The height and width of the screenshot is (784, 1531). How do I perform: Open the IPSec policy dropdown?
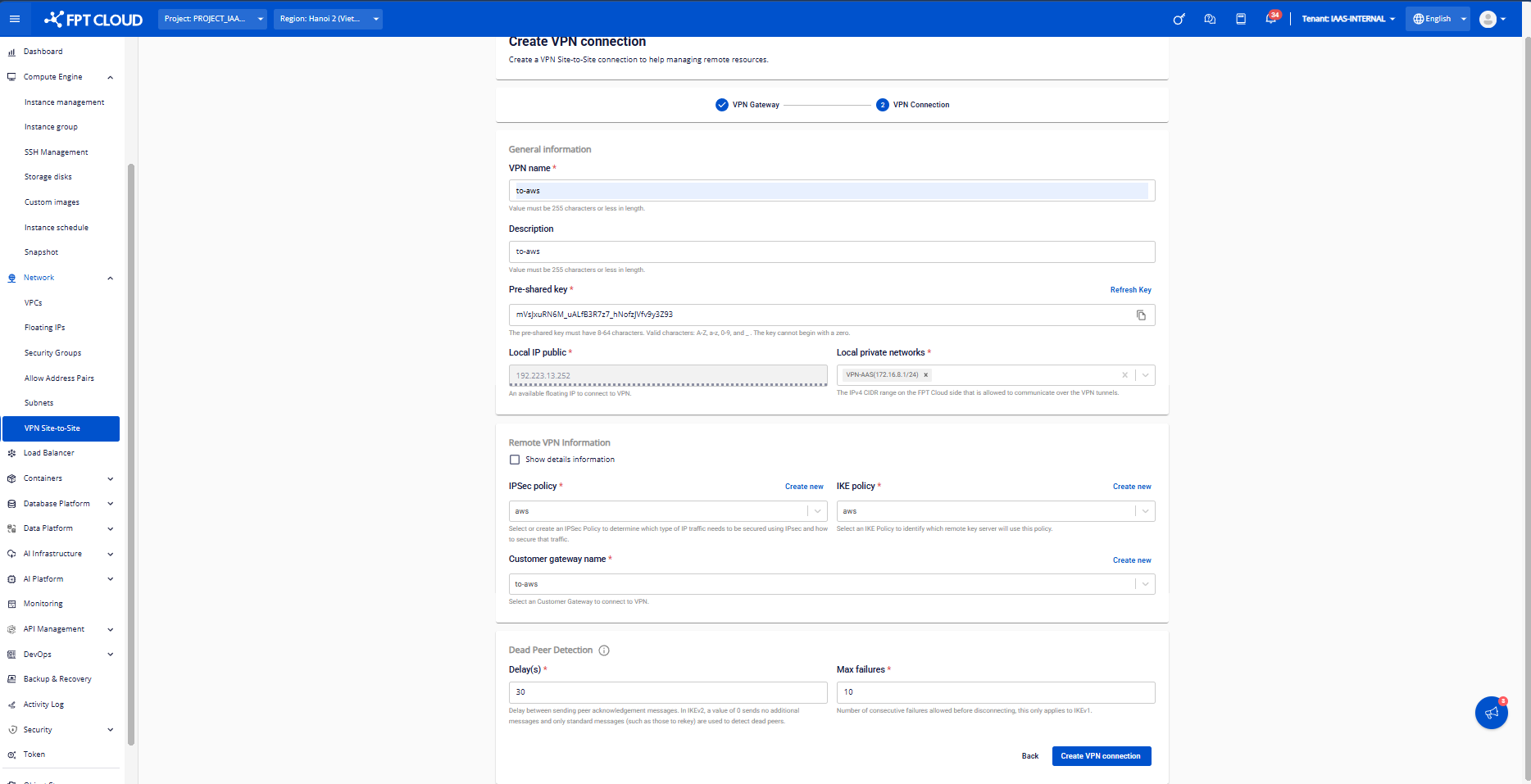[668, 511]
